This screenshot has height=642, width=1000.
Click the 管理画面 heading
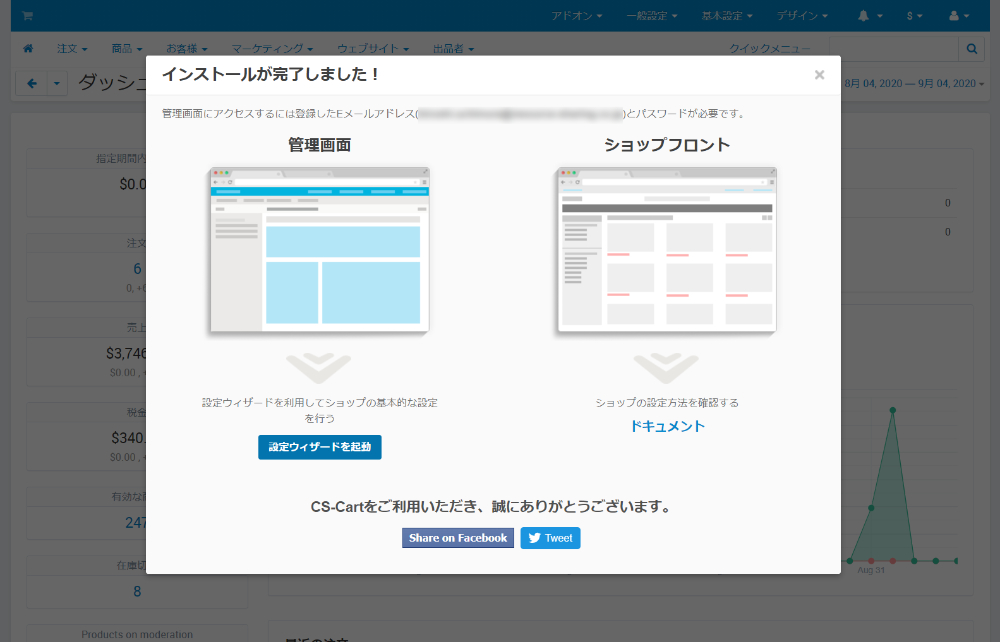(x=320, y=145)
